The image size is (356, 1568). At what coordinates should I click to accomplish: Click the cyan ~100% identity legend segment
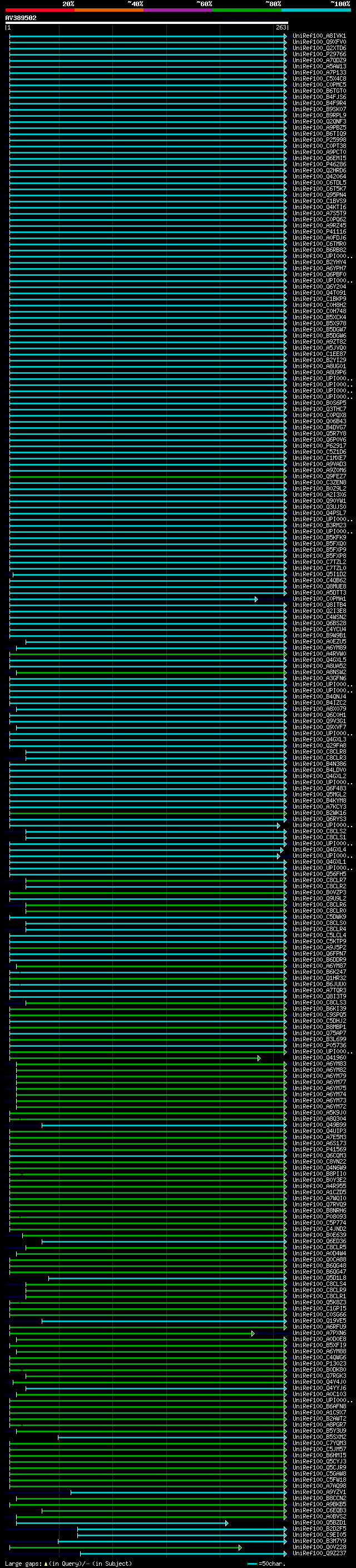(x=316, y=10)
